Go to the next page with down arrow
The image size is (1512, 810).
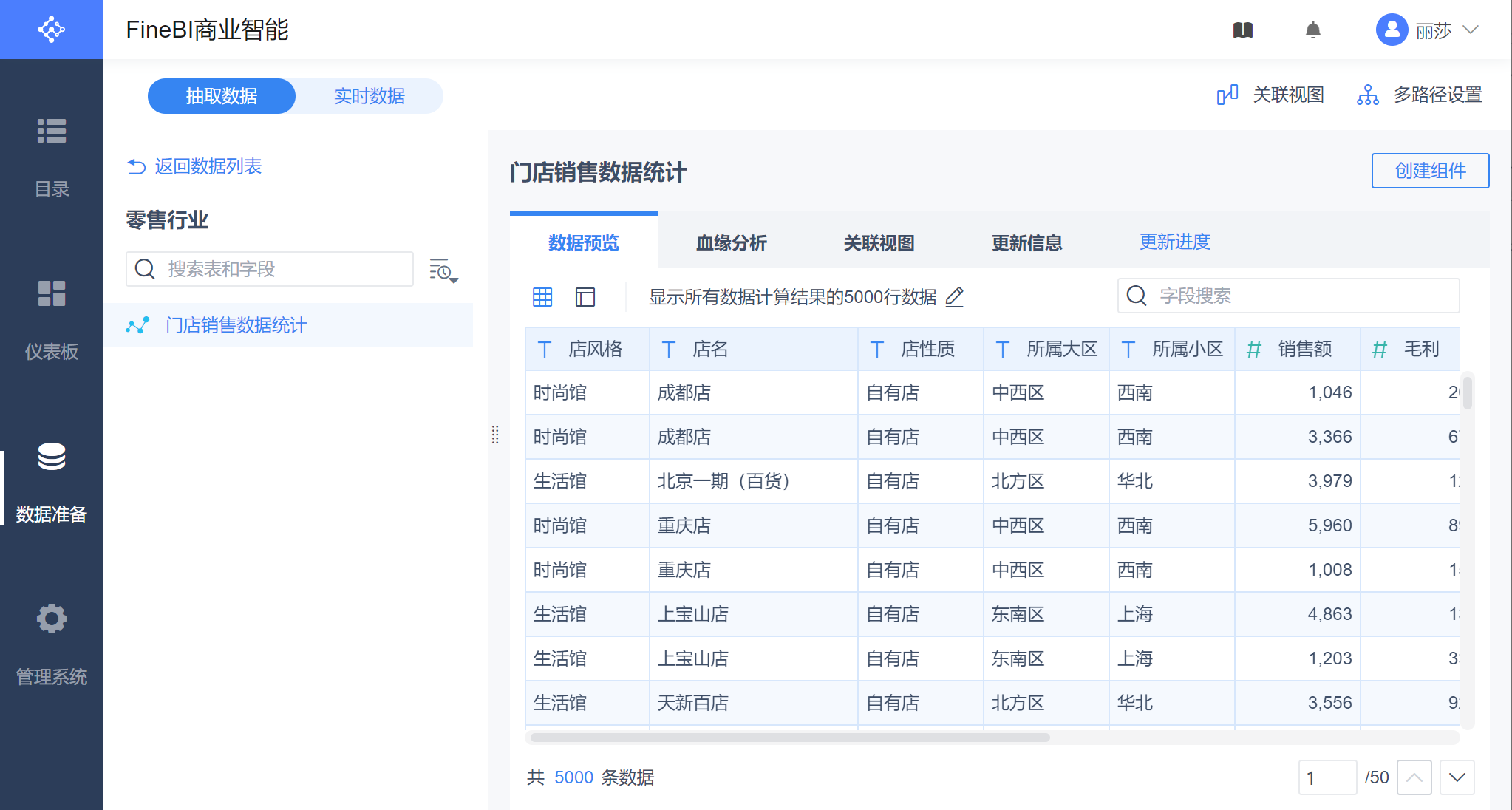[1457, 777]
